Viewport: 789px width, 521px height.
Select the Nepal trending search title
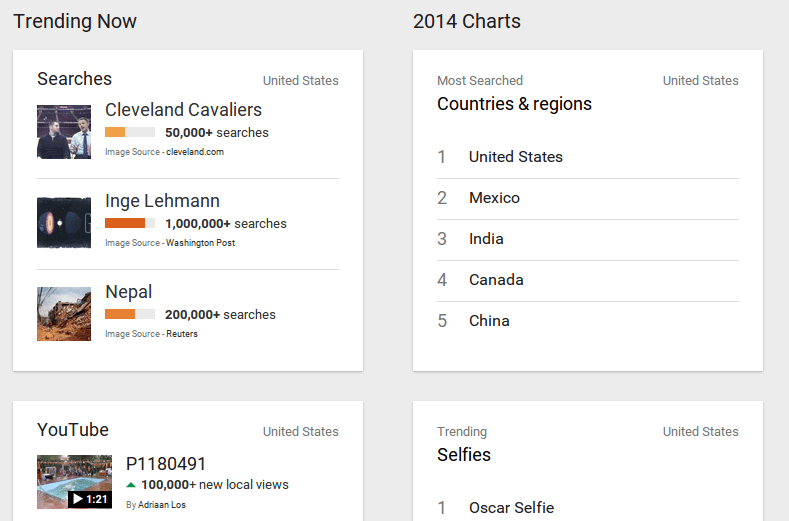pyautogui.click(x=129, y=292)
